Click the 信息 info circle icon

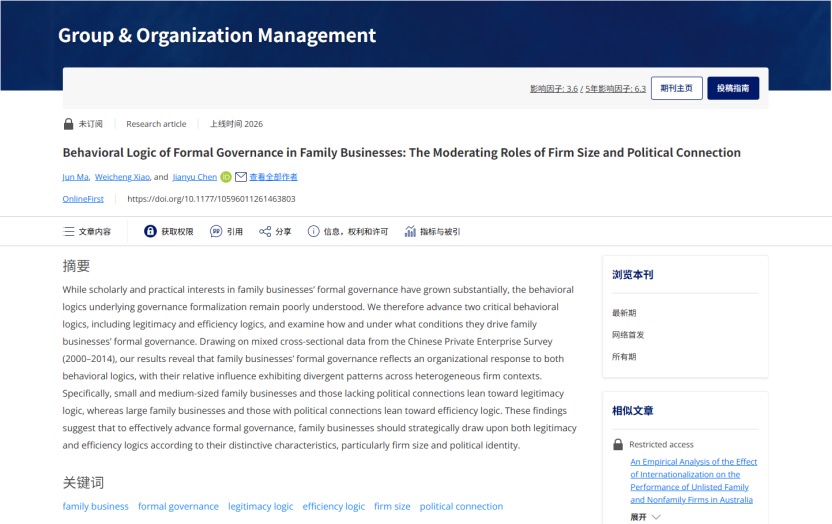click(x=314, y=231)
